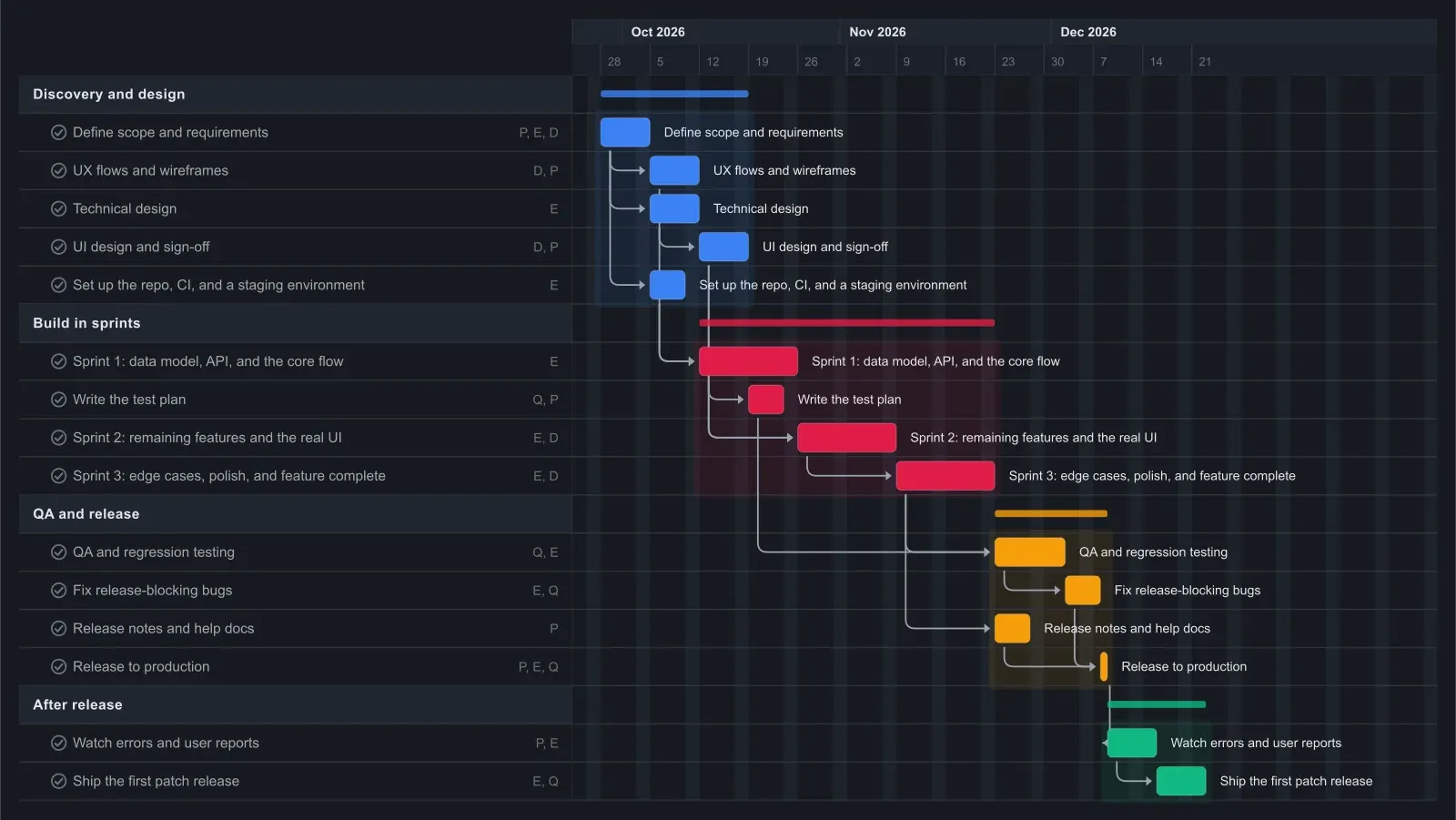
Task: Collapse the Build in sprints group
Action: (x=296, y=323)
